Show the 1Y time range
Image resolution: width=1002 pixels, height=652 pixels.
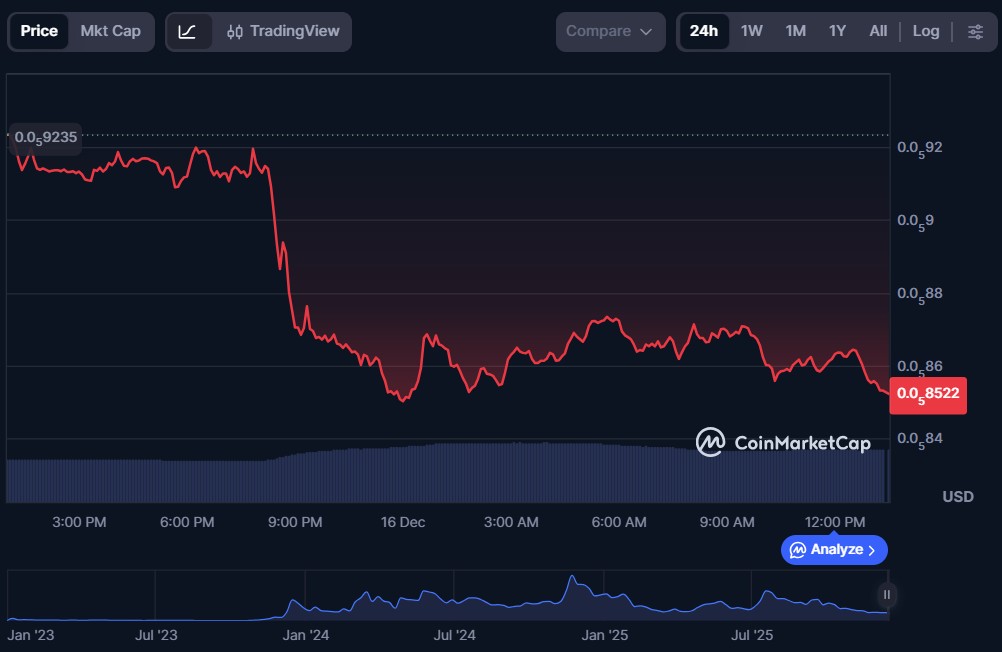point(837,31)
